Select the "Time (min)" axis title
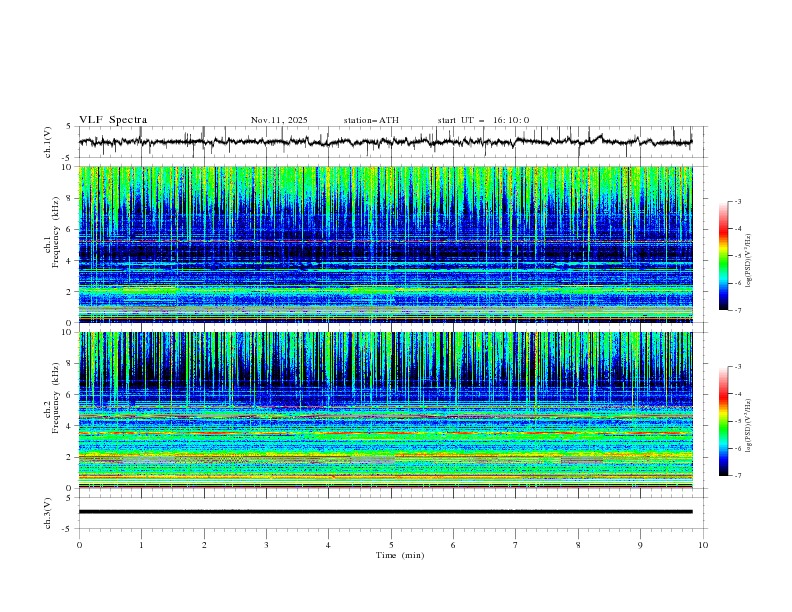The height and width of the screenshot is (612, 792). pos(400,555)
